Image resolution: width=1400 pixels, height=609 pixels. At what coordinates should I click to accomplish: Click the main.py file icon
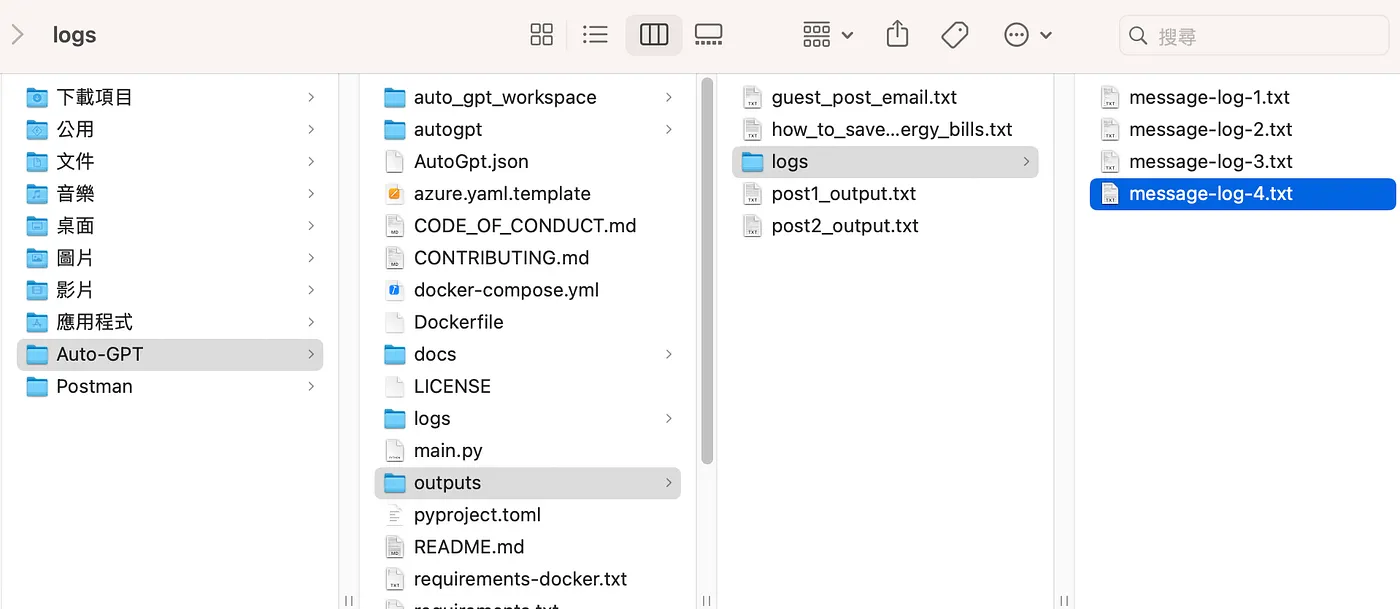[394, 450]
